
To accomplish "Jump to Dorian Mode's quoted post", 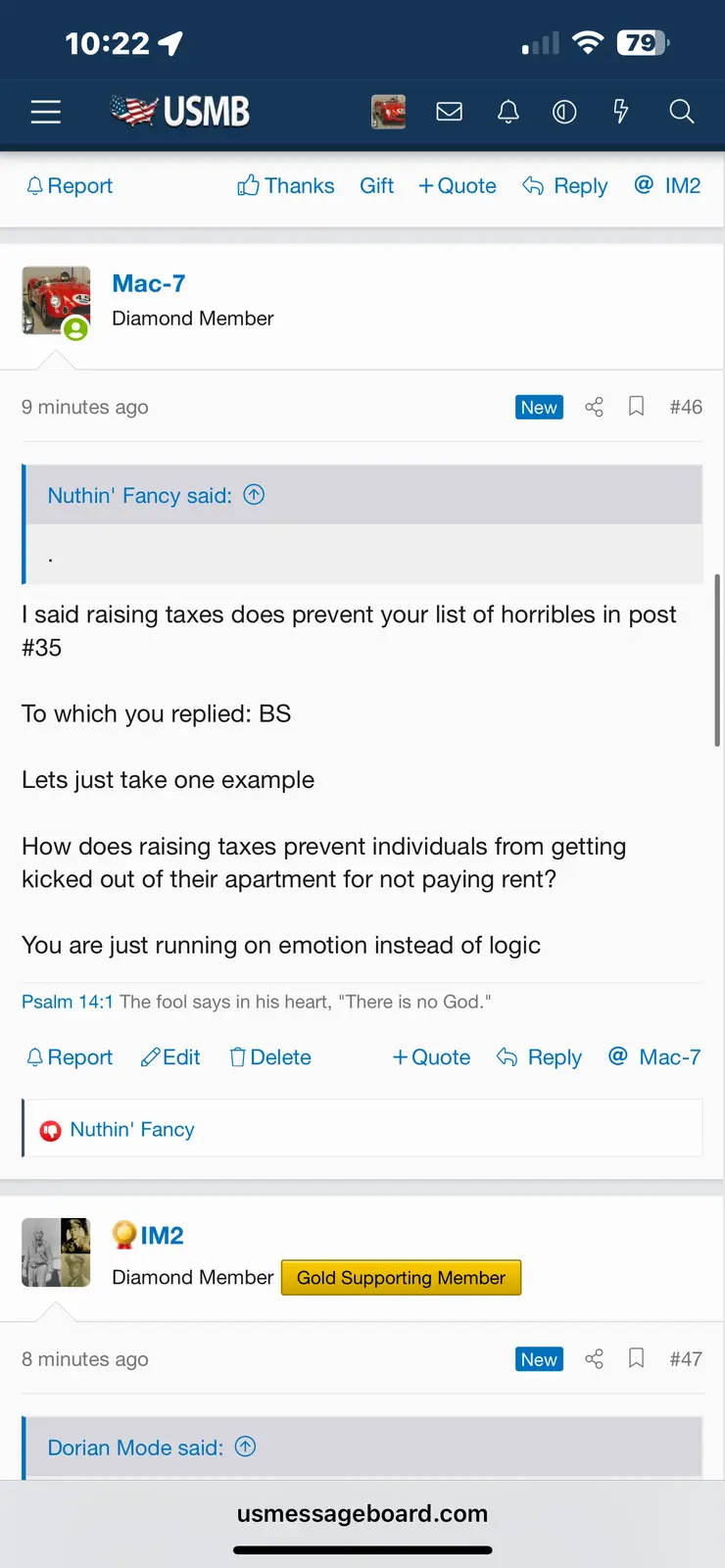I will pyautogui.click(x=246, y=1446).
